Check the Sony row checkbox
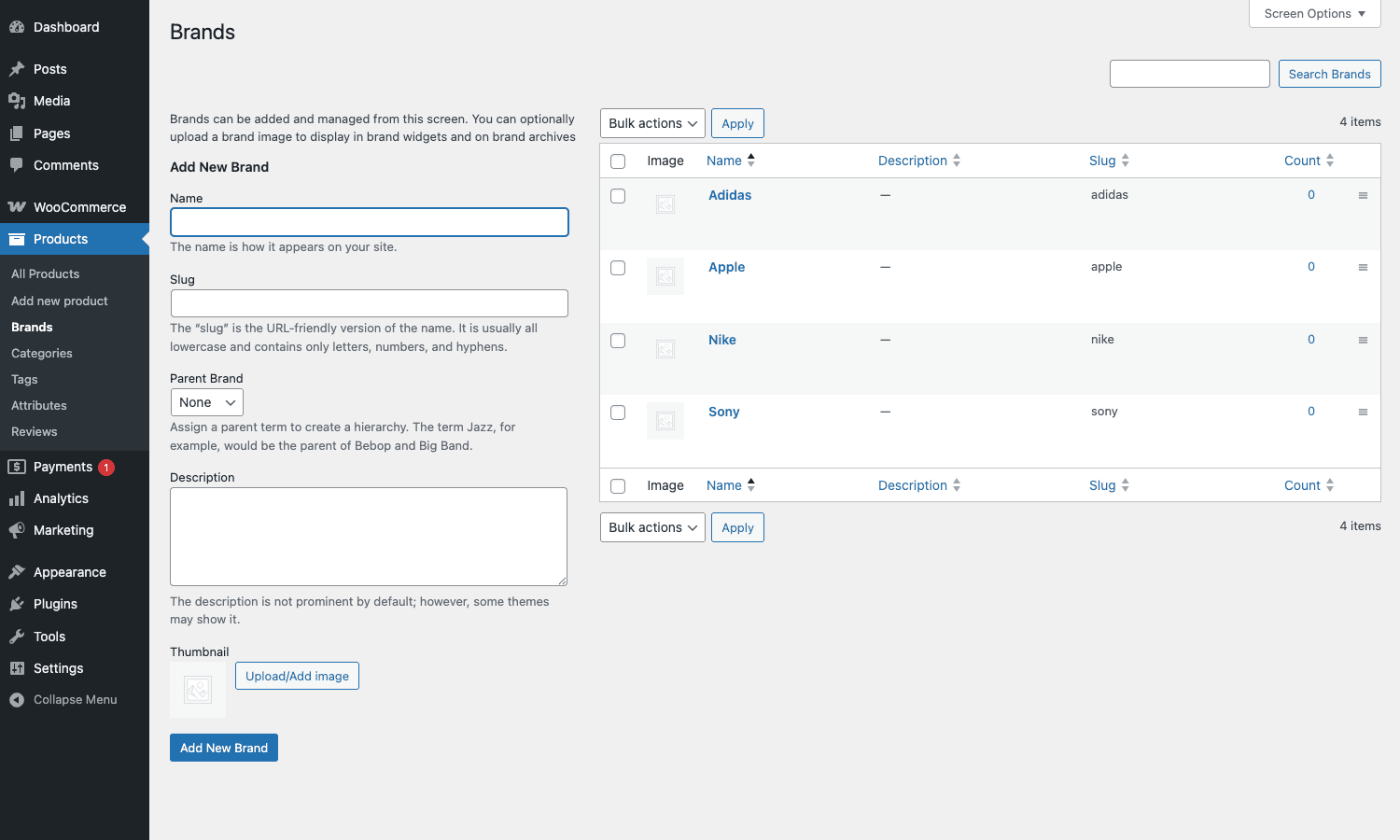 (618, 413)
